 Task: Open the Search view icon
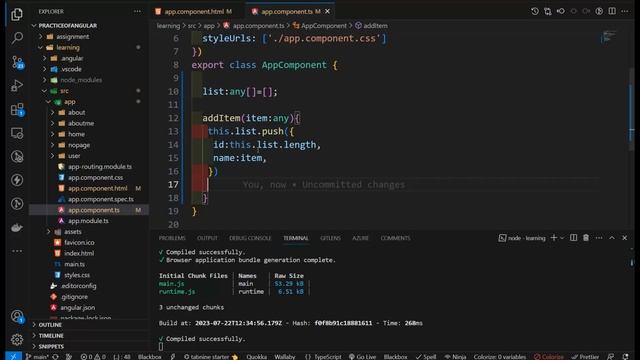[17, 38]
